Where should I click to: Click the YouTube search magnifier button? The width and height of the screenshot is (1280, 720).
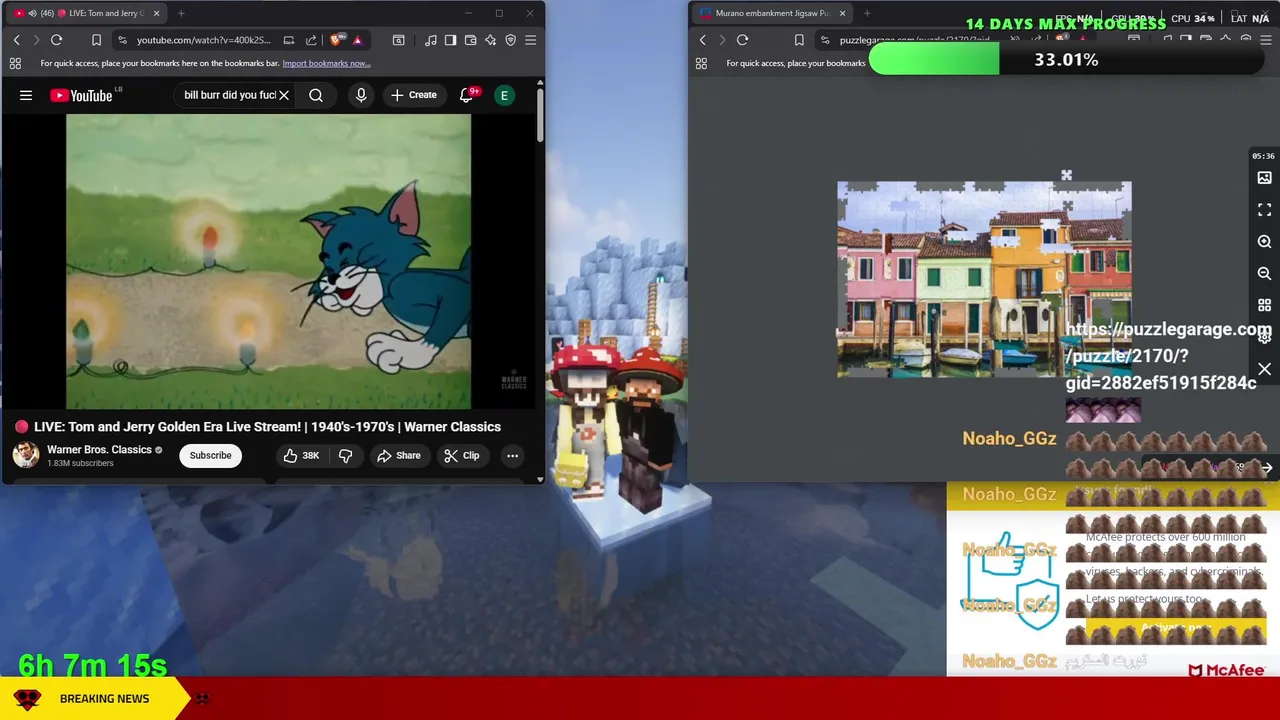click(316, 95)
